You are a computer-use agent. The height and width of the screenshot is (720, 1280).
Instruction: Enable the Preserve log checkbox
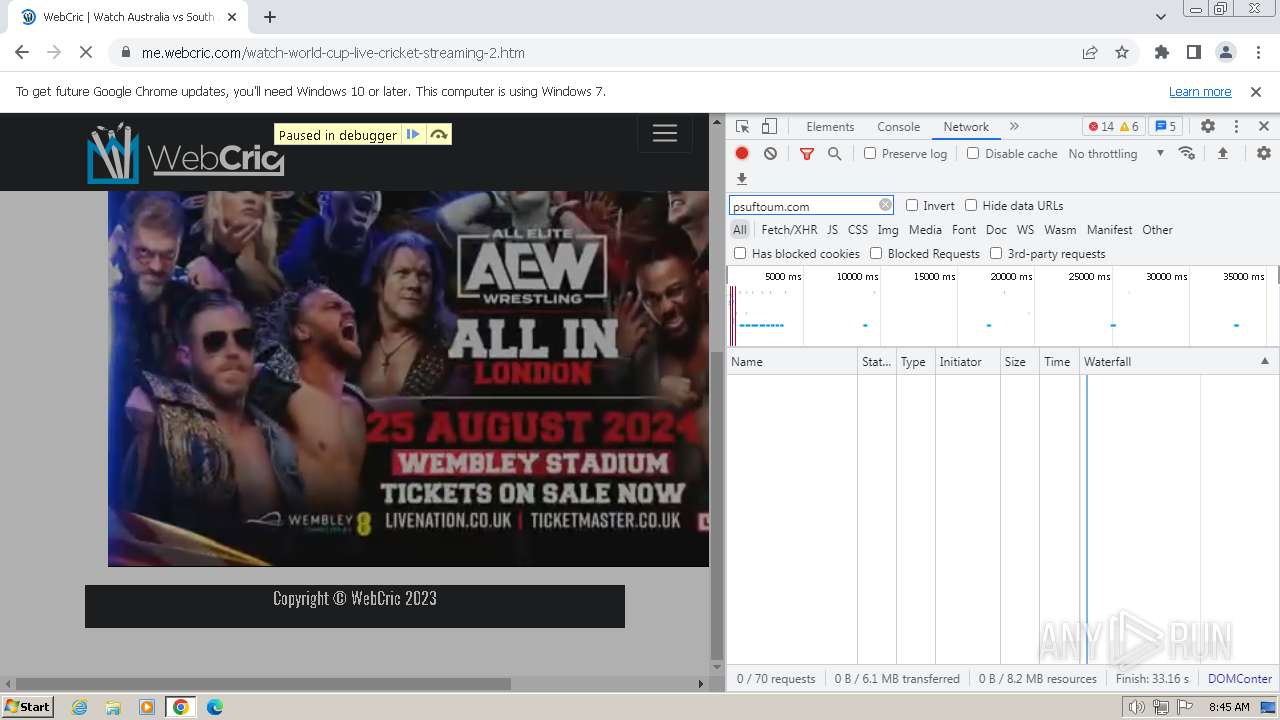[x=870, y=153]
